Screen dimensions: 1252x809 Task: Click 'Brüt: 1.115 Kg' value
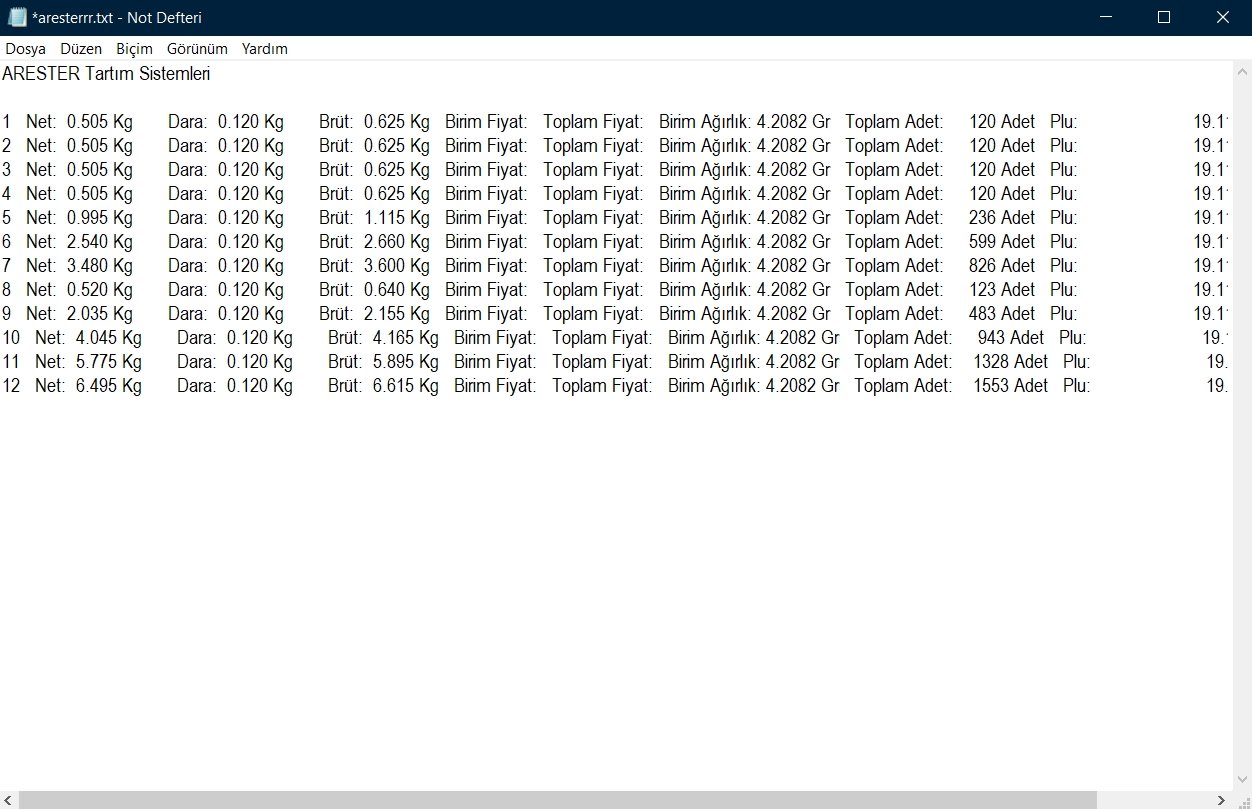[374, 217]
